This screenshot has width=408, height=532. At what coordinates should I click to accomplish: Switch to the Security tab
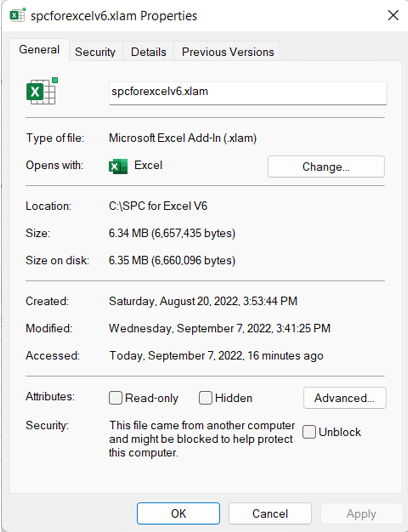pyautogui.click(x=95, y=52)
